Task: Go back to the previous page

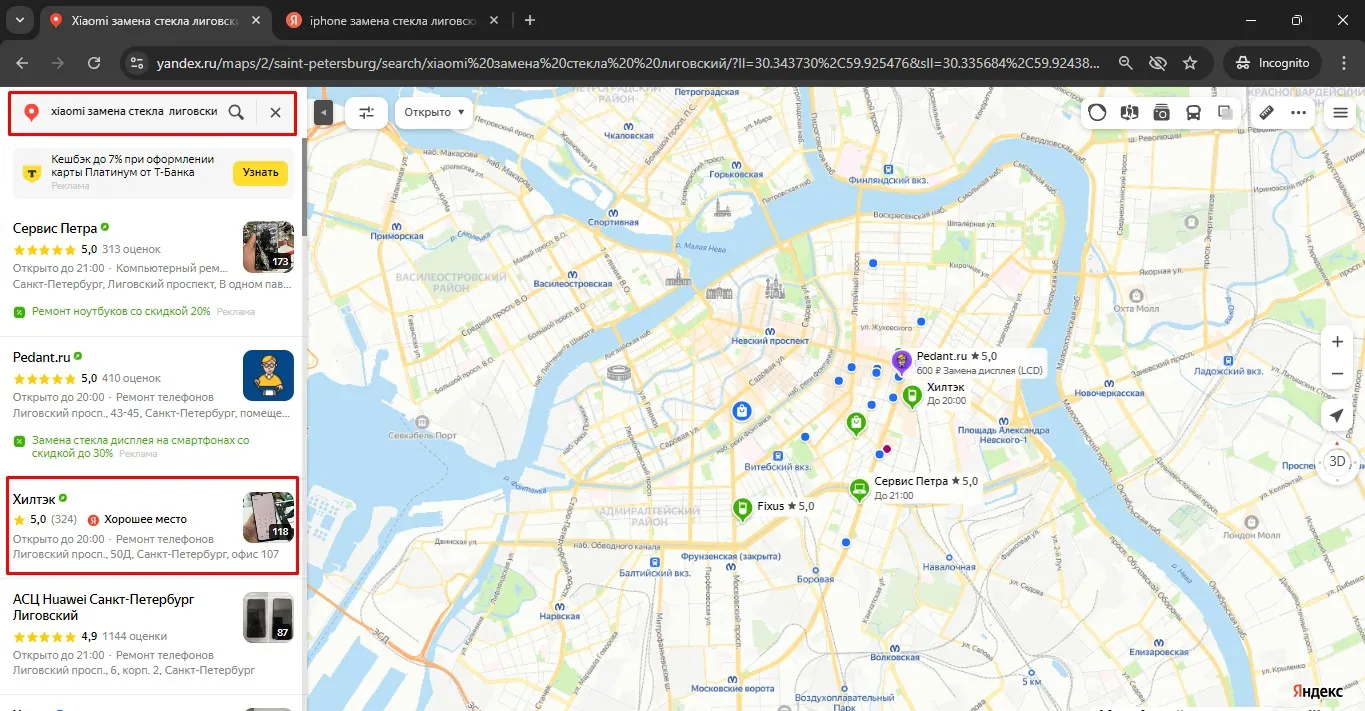Action: 22,62
